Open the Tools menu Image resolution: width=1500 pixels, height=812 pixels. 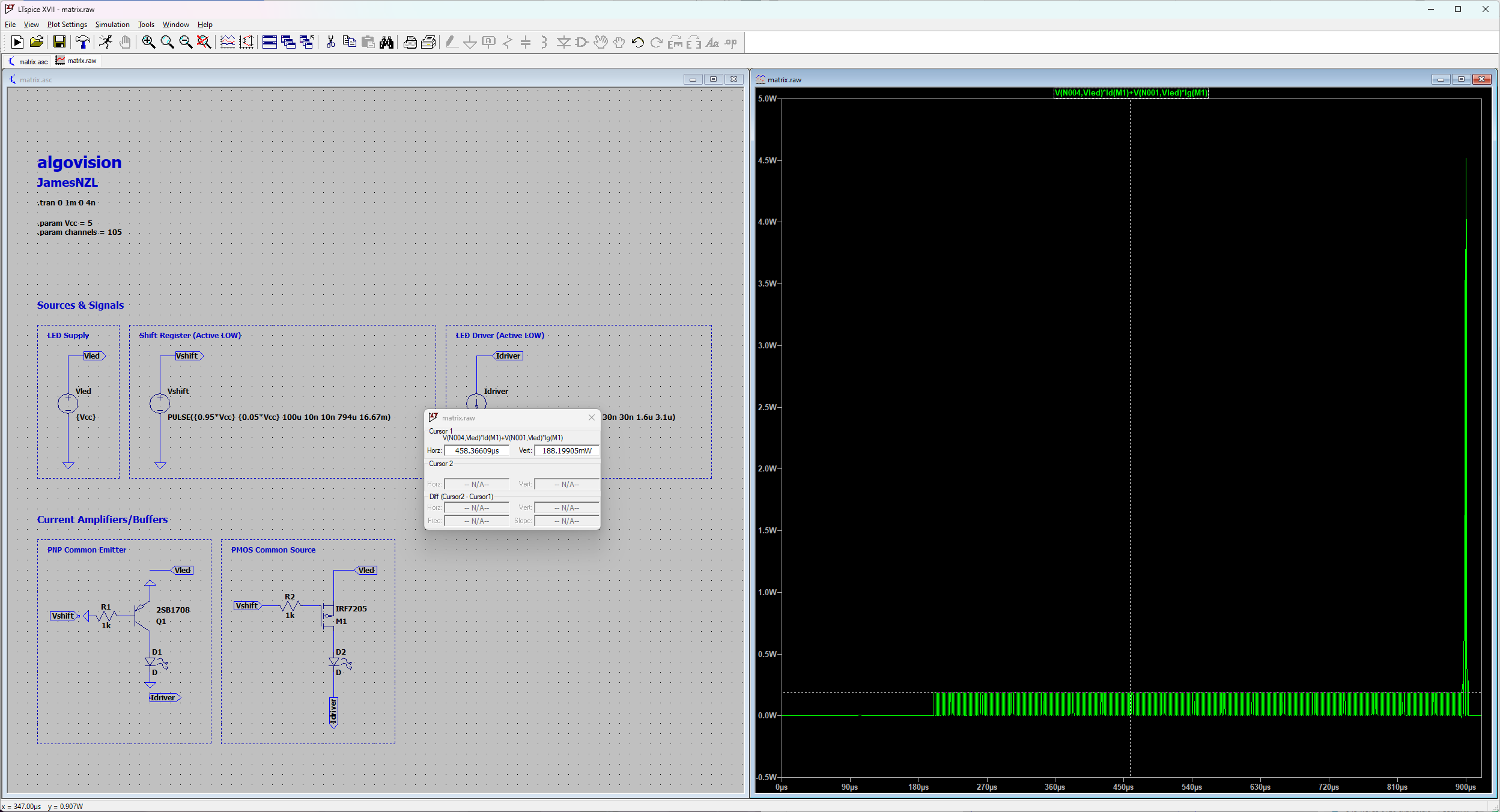pyautogui.click(x=146, y=25)
